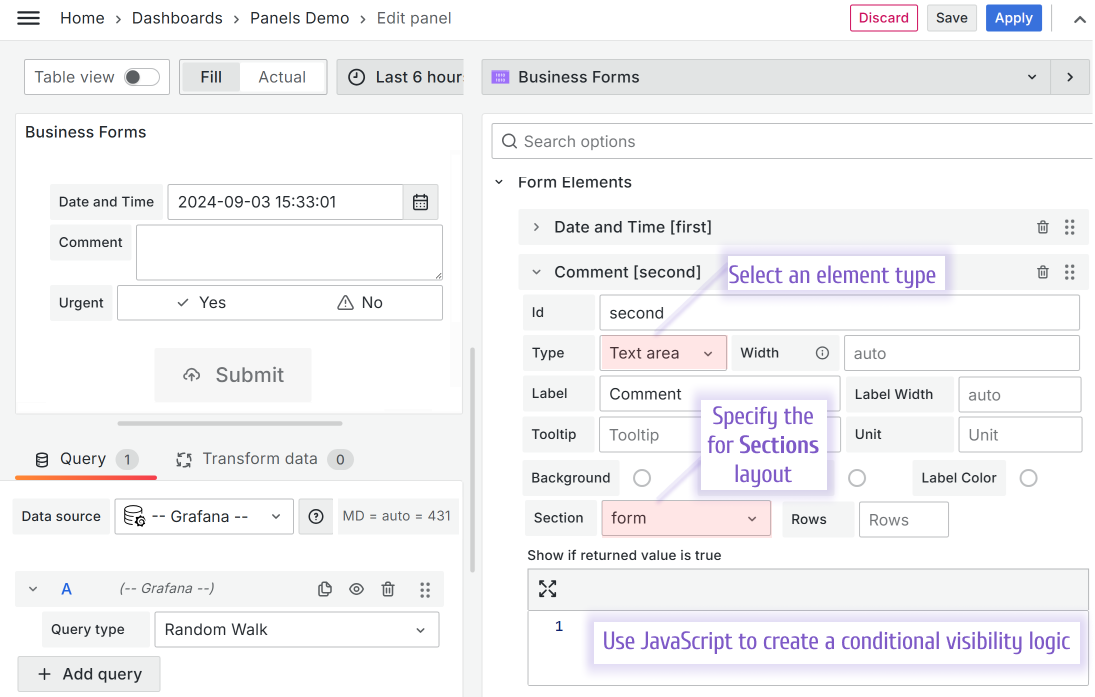Delete the Comment form element
1095x697 pixels.
pyautogui.click(x=1043, y=272)
